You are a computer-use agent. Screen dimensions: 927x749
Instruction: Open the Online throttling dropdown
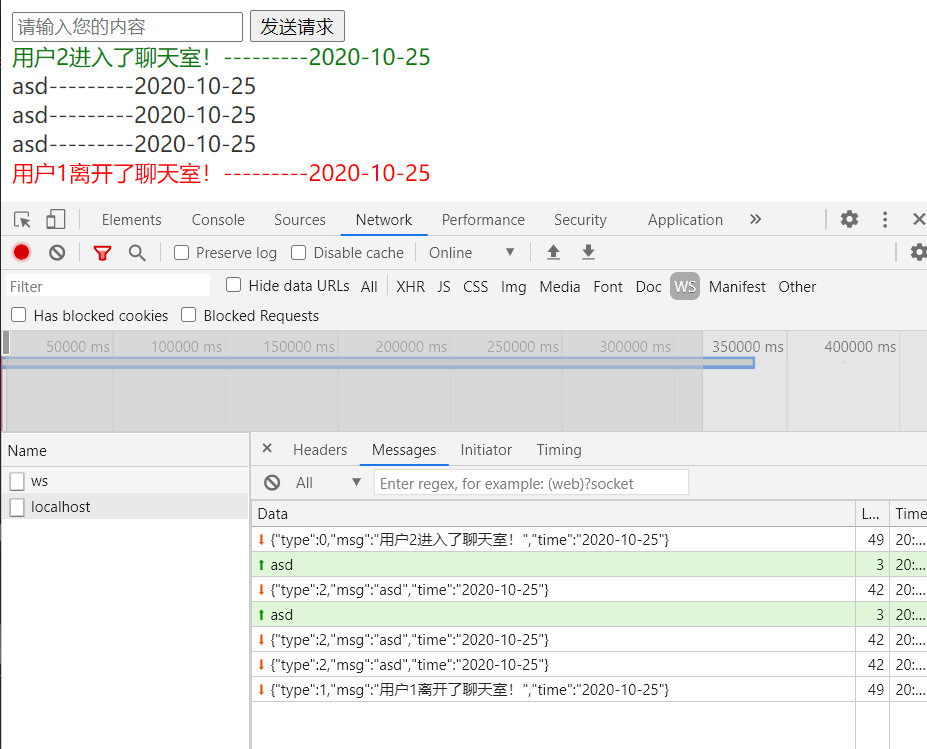pyautogui.click(x=470, y=252)
